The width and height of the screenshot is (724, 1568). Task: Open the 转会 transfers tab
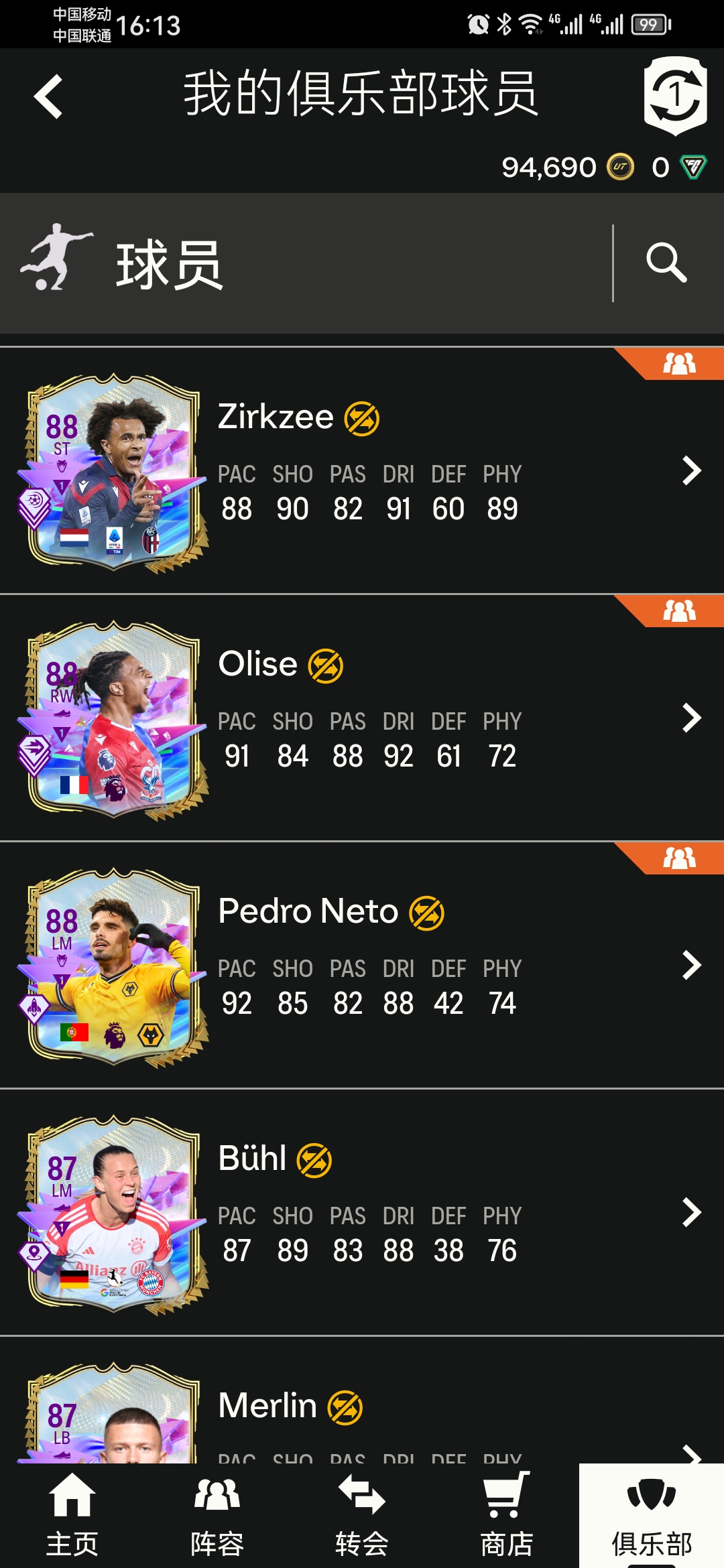[x=362, y=1516]
